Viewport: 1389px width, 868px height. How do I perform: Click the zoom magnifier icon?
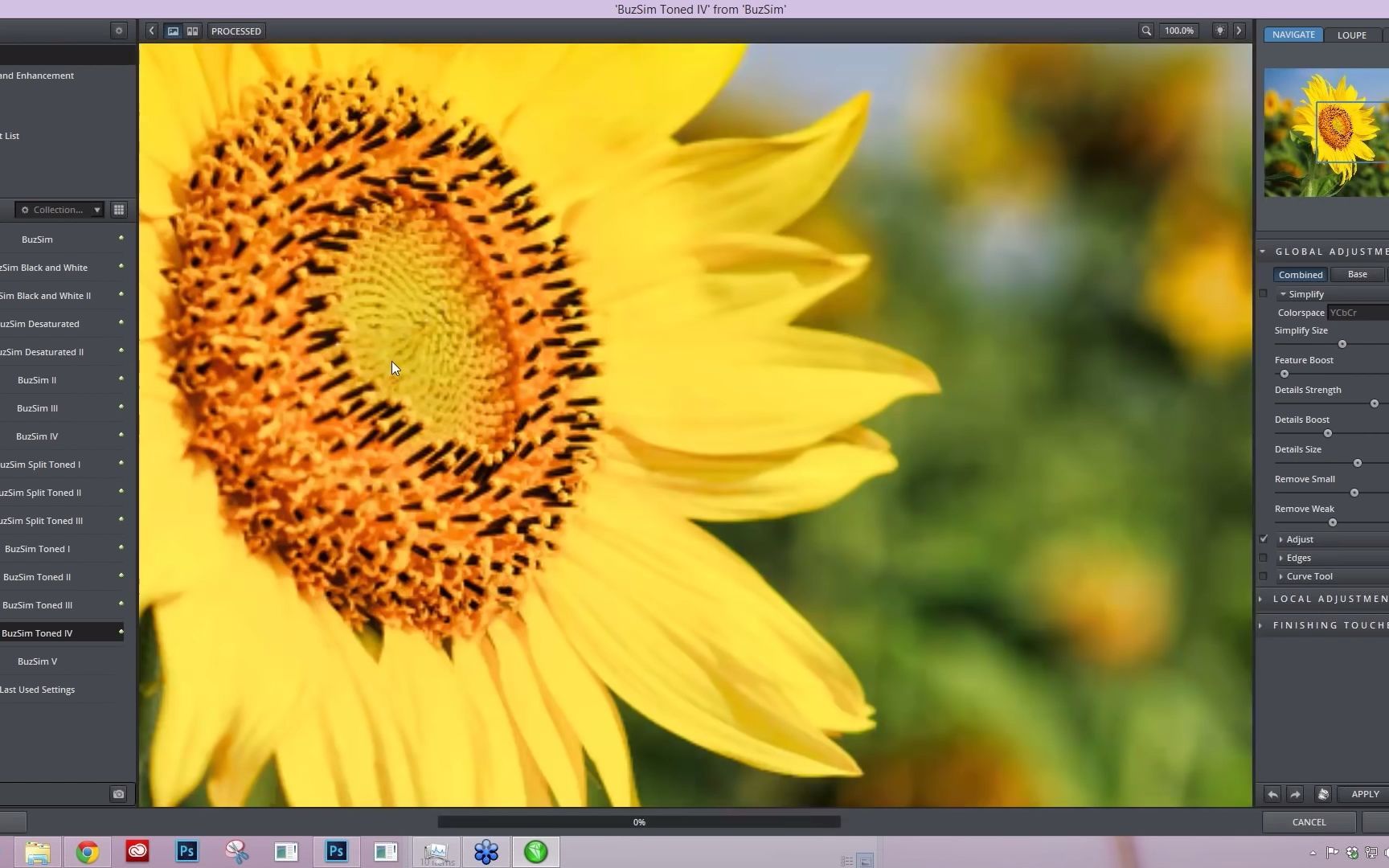1146,31
